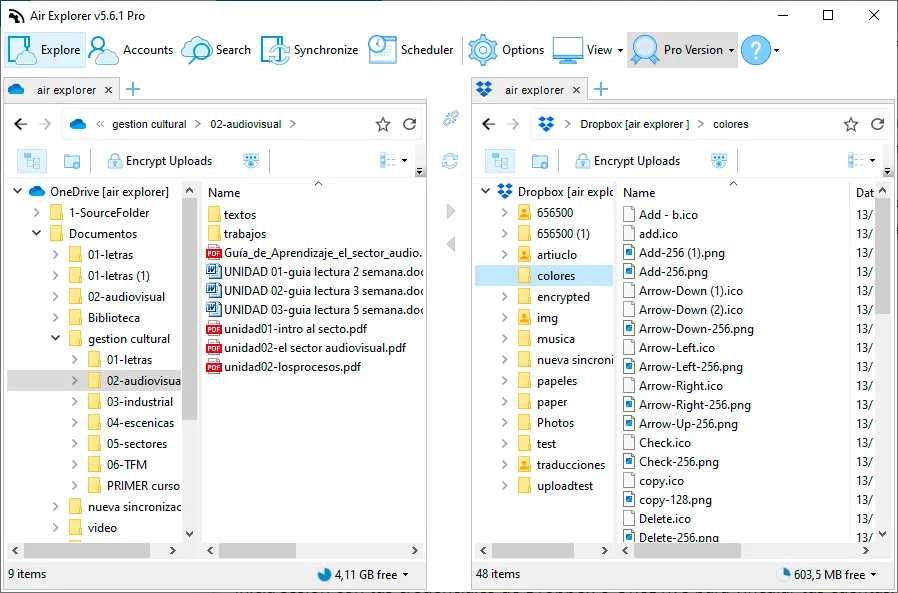This screenshot has height=593, width=898.
Task: Expand the Biblioteca tree node
Action: [x=56, y=317]
